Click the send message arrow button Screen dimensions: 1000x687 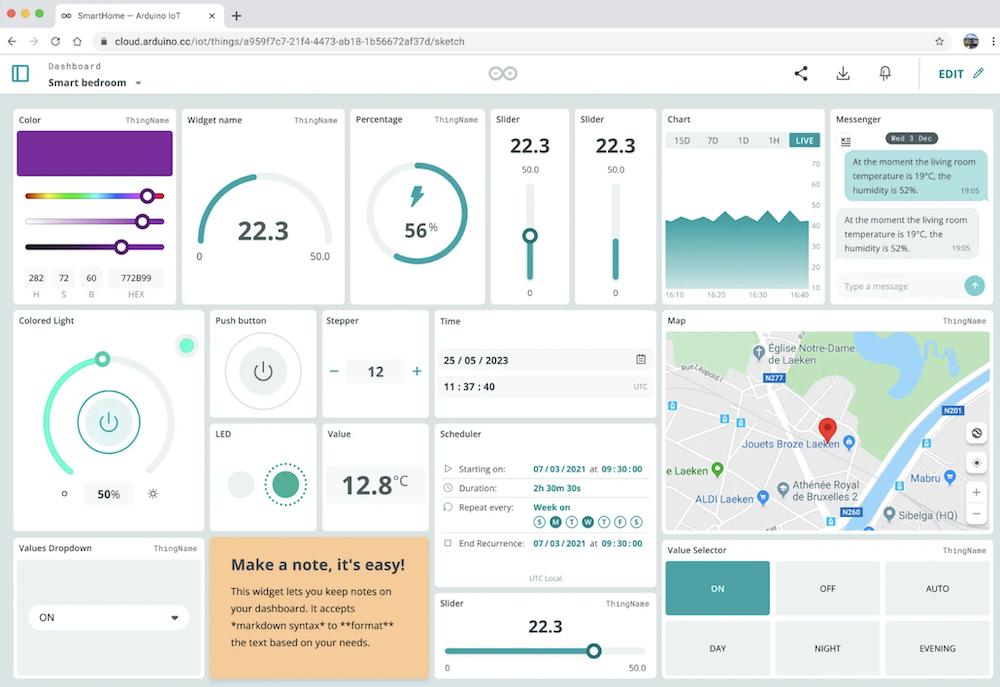[x=974, y=286]
